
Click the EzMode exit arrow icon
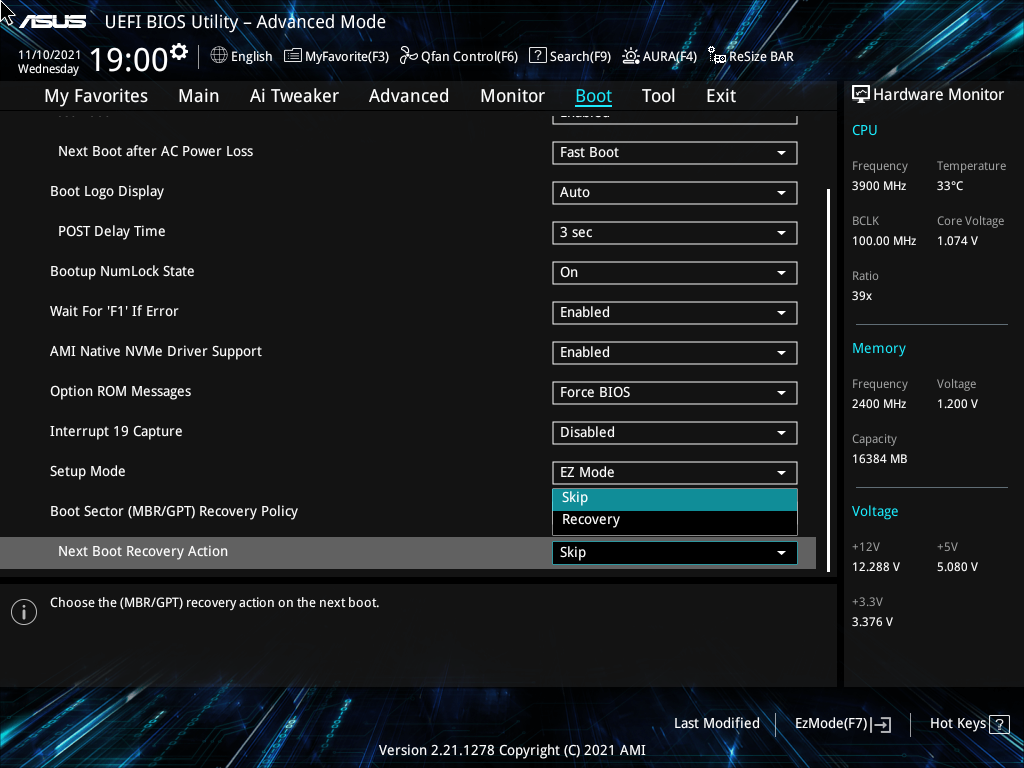881,724
